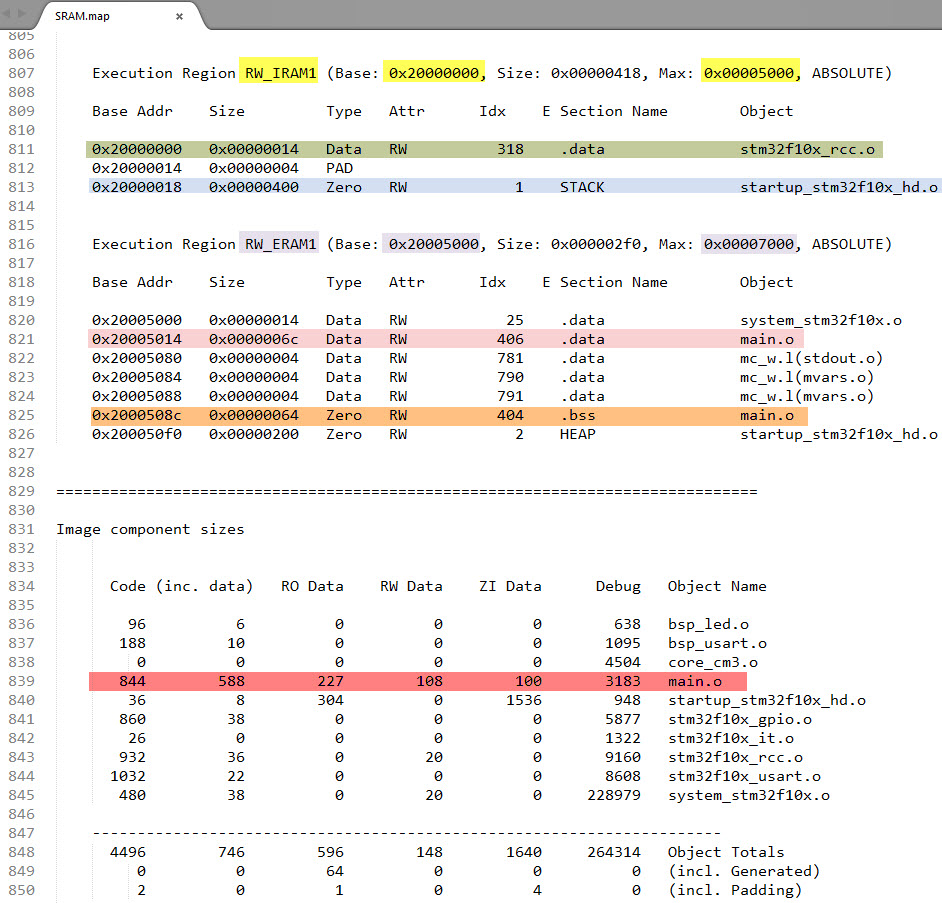
Task: Click startup_stm32f10x_hd.o on line 840
Action: [767, 701]
